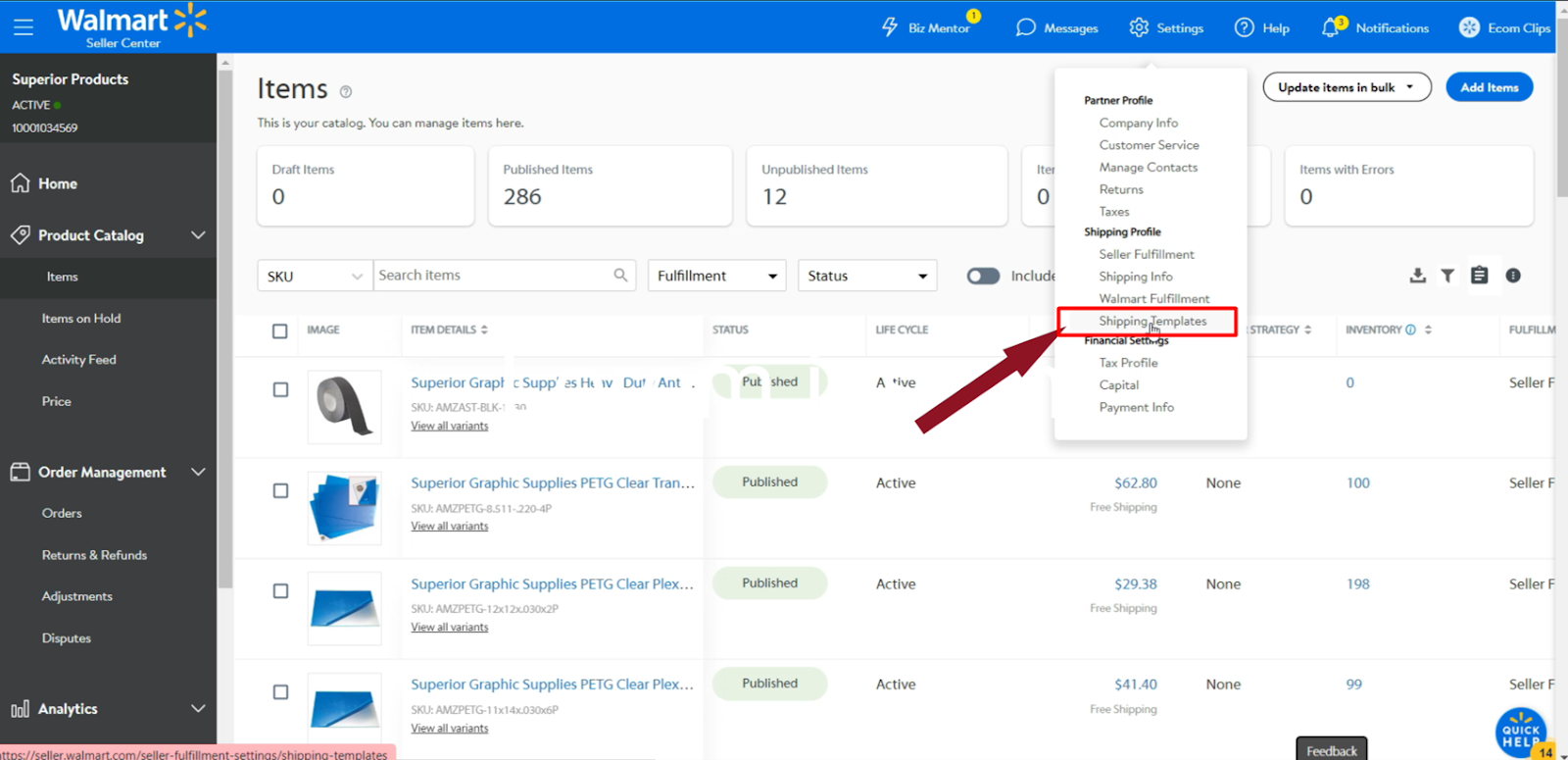Select Manage Contacts menu entry
This screenshot has height=760, width=1568.
click(1148, 168)
